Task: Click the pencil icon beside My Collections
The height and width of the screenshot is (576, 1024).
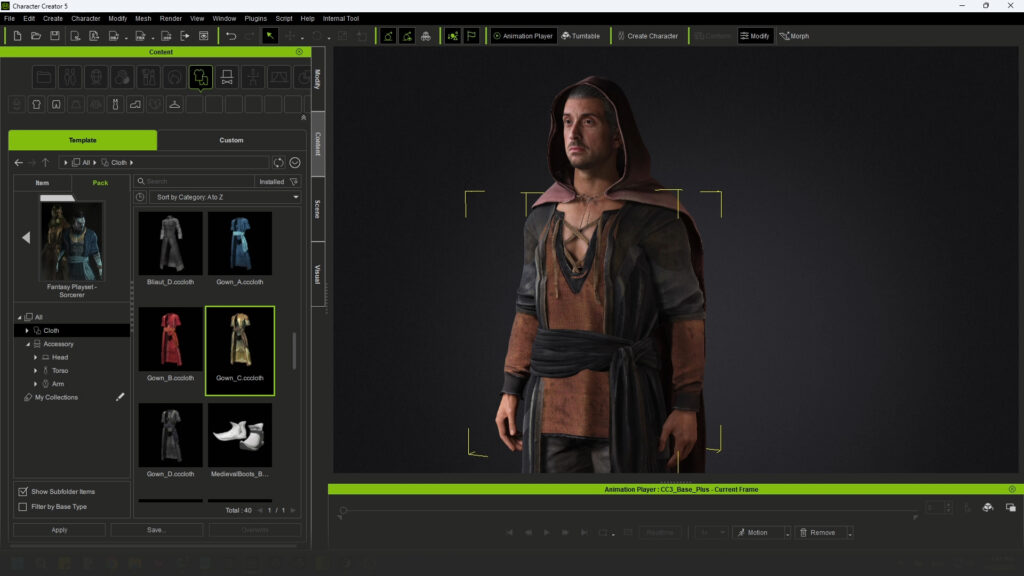Action: [x=120, y=397]
